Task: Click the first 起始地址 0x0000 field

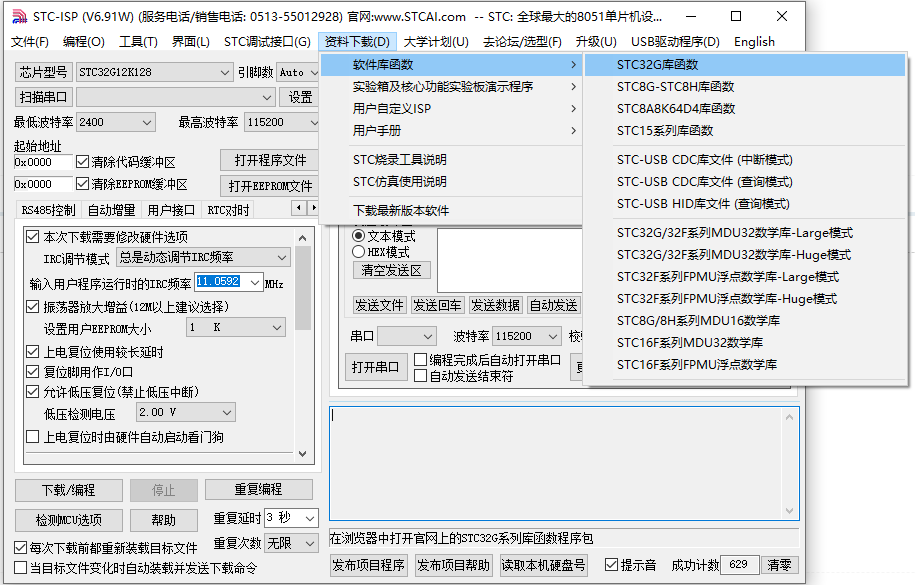Action: (x=43, y=162)
